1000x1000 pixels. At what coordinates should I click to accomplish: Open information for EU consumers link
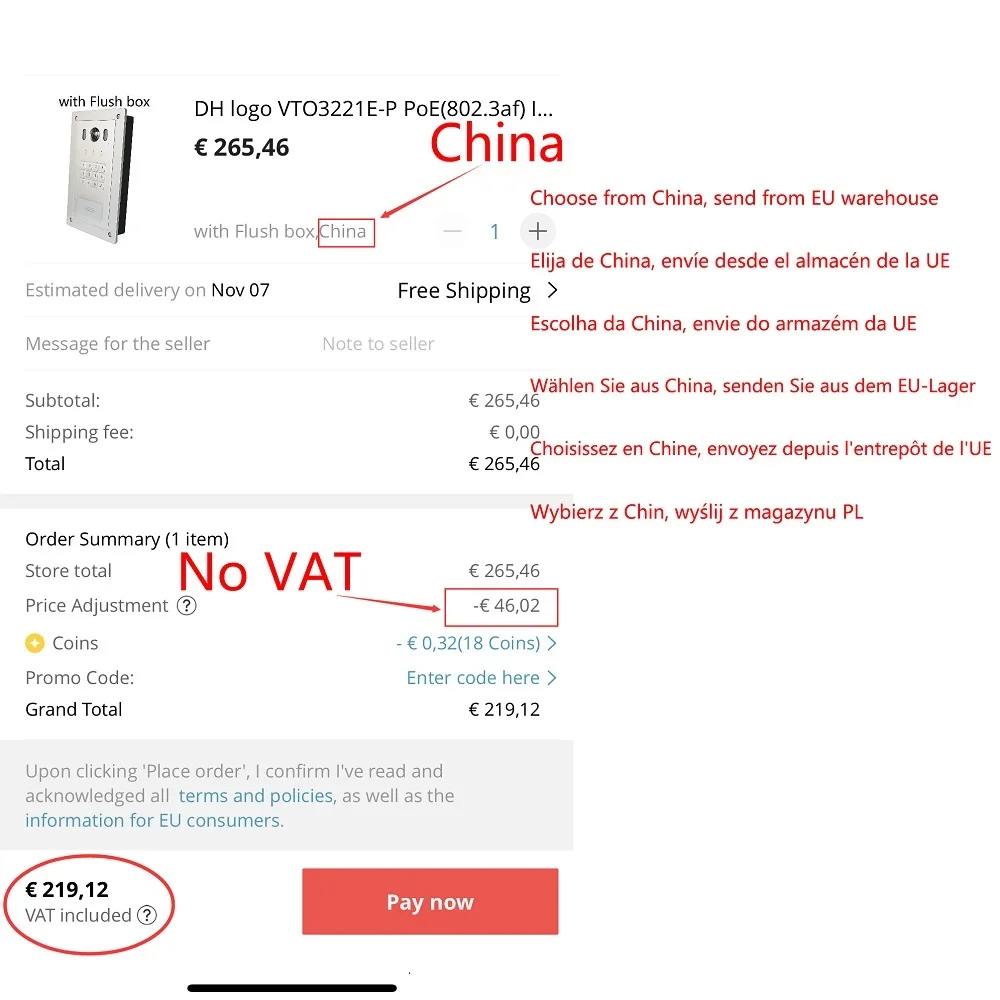154,820
